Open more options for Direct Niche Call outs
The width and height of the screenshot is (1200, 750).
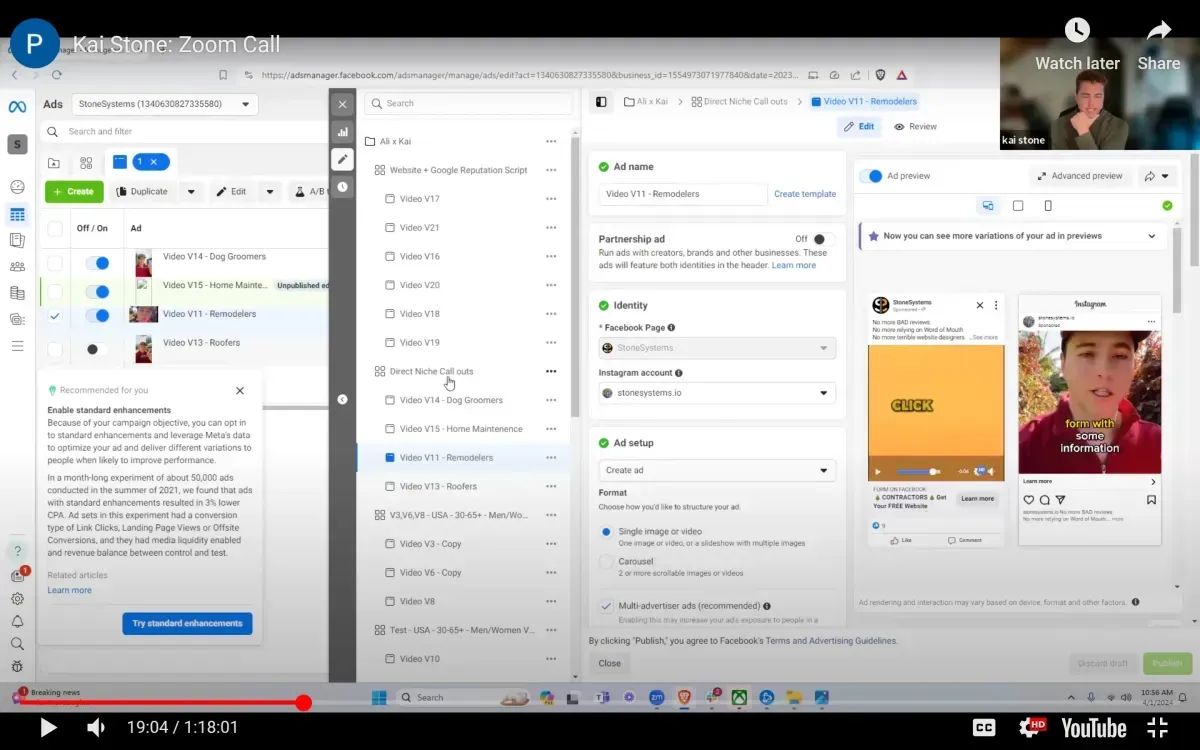(x=551, y=371)
